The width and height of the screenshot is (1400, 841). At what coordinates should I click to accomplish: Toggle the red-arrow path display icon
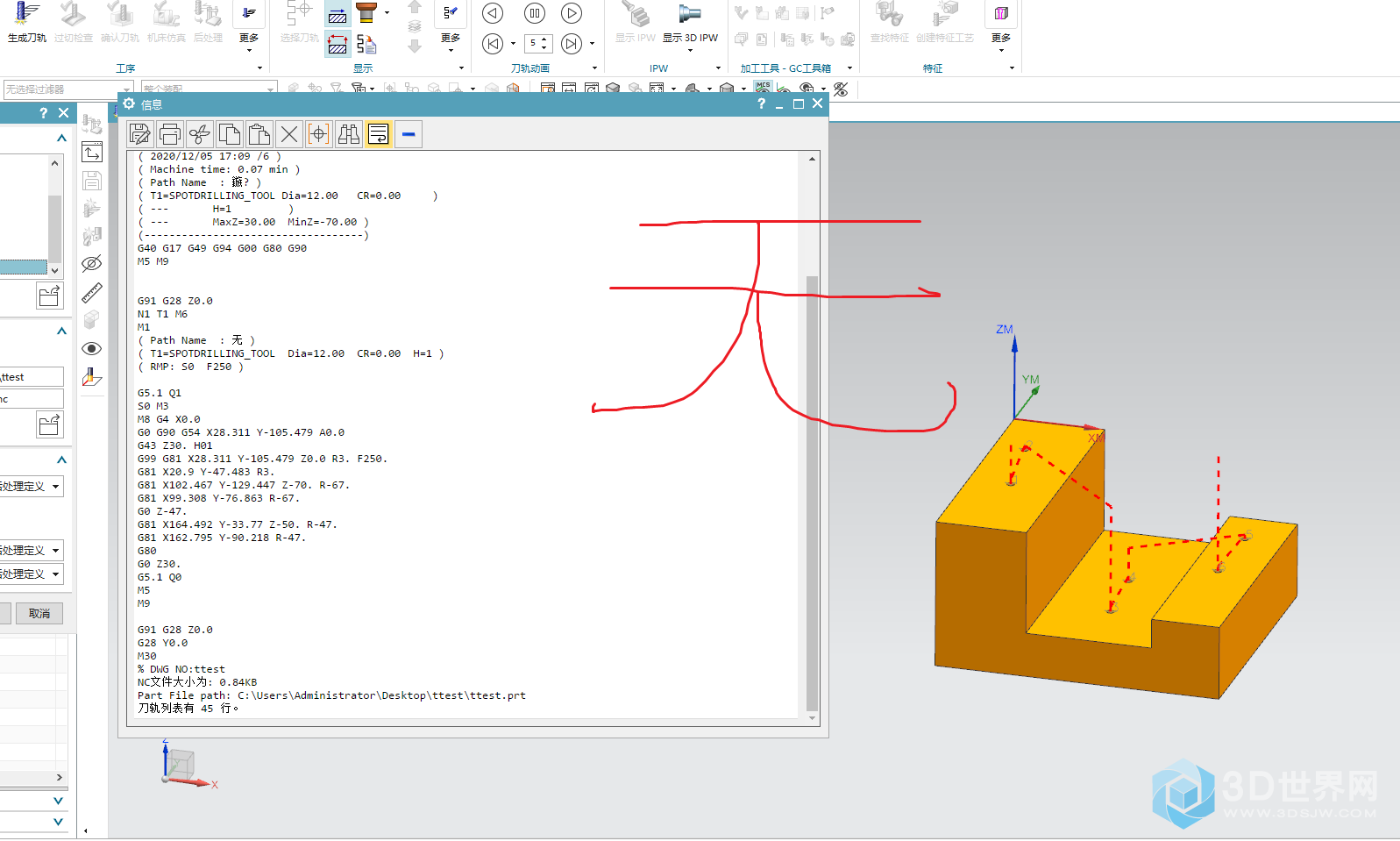pos(338,44)
